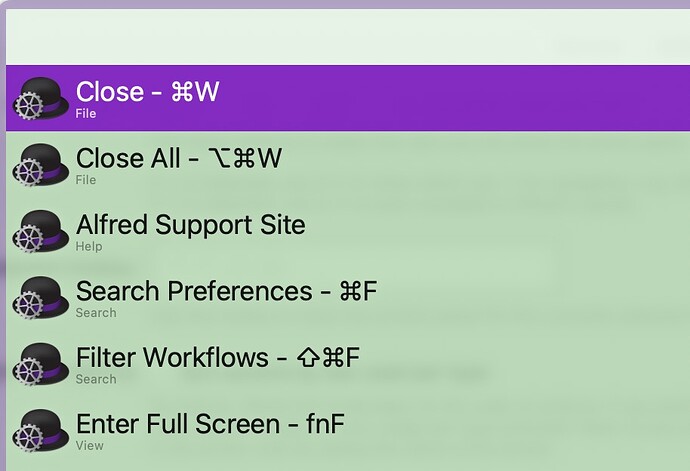Choose the Close All – ⌥⌘W result

(x=348, y=165)
